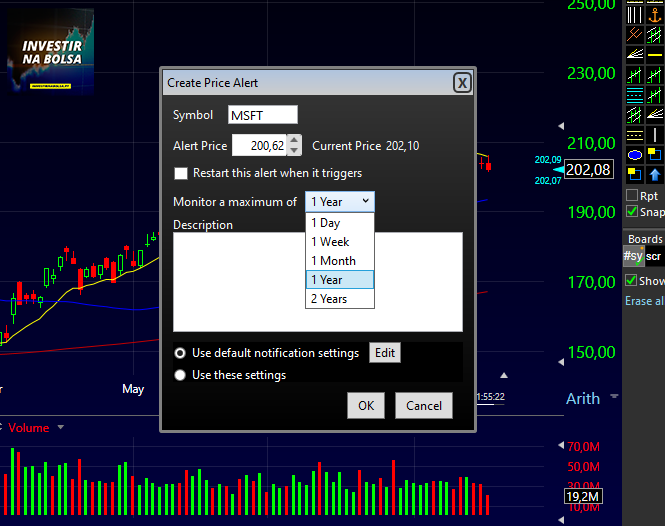Select squares icon beside the blue up arrow
The height and width of the screenshot is (526, 665).
coord(634,174)
